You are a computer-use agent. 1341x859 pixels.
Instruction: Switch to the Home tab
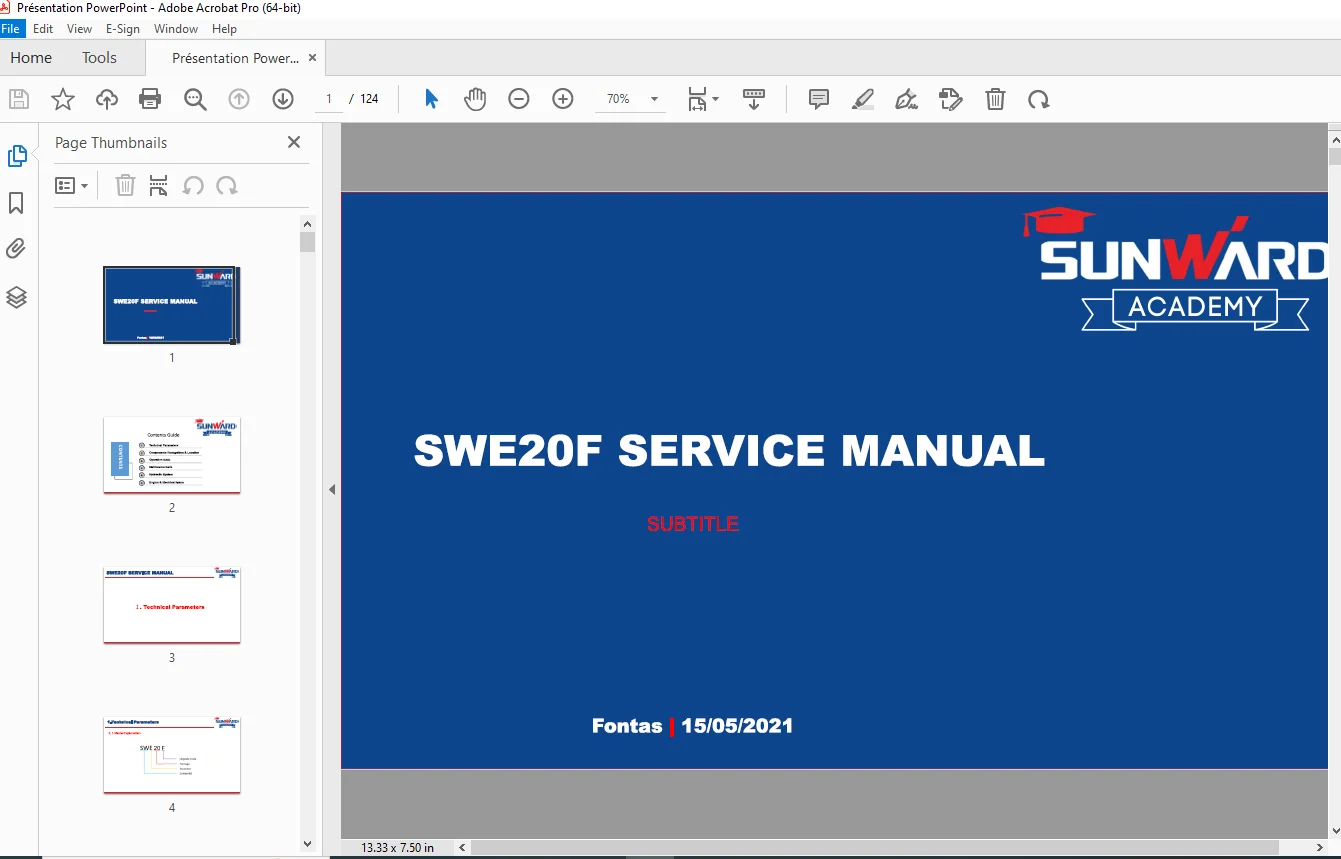tap(31, 58)
